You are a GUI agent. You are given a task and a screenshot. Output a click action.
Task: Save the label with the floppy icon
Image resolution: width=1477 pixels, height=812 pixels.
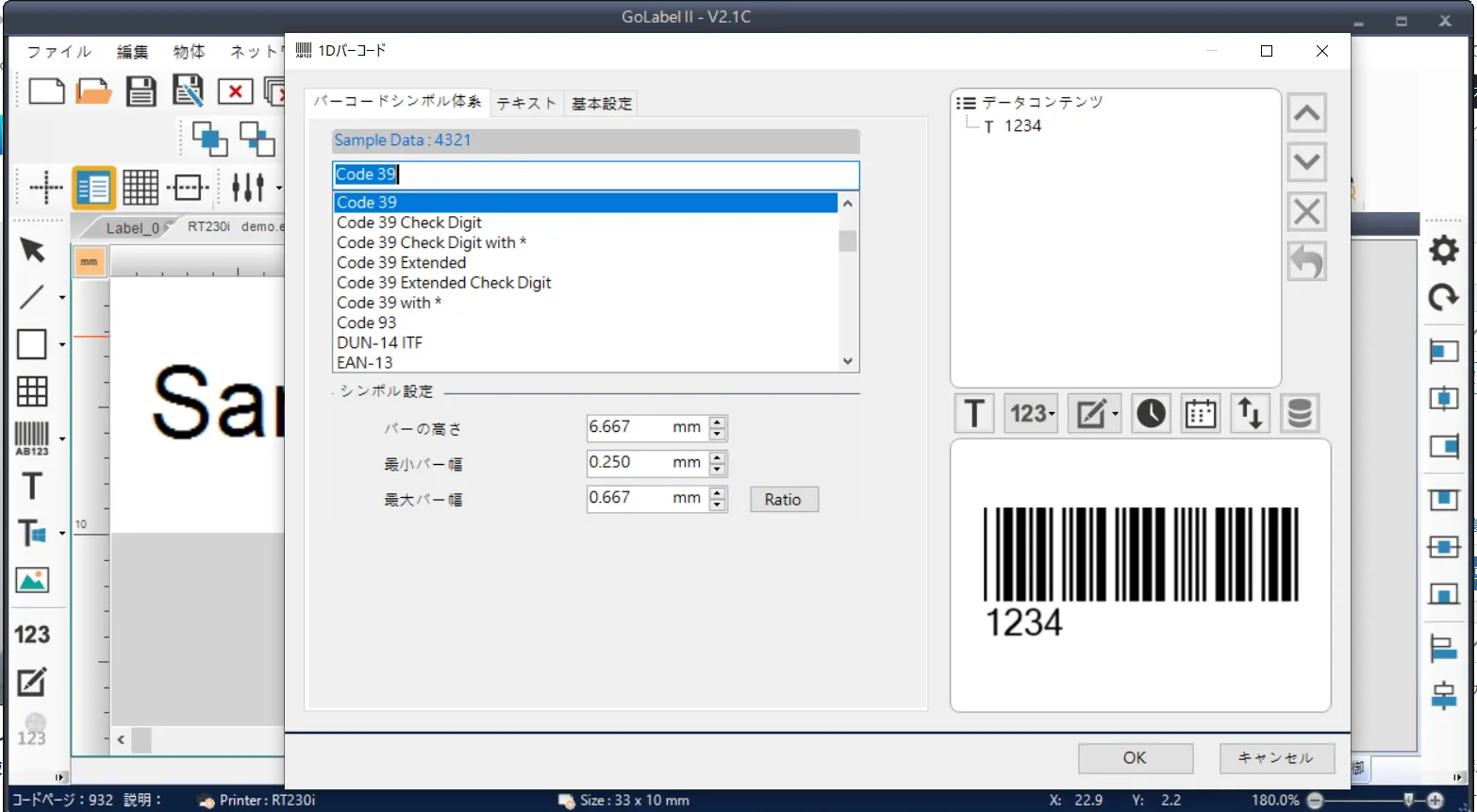click(x=141, y=91)
